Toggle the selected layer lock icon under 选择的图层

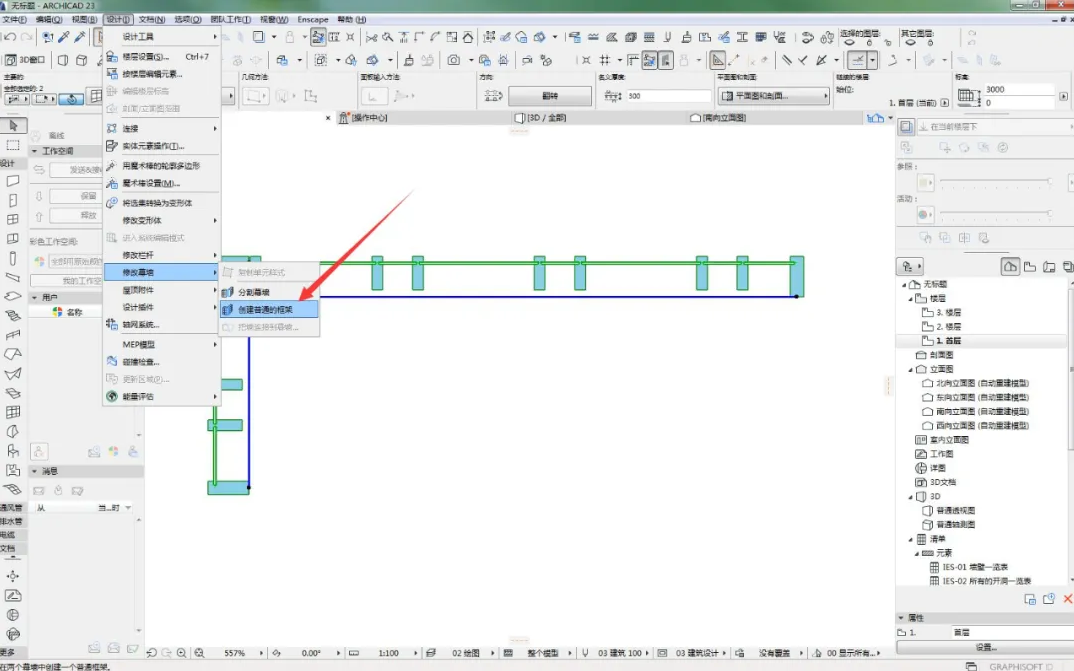869,42
